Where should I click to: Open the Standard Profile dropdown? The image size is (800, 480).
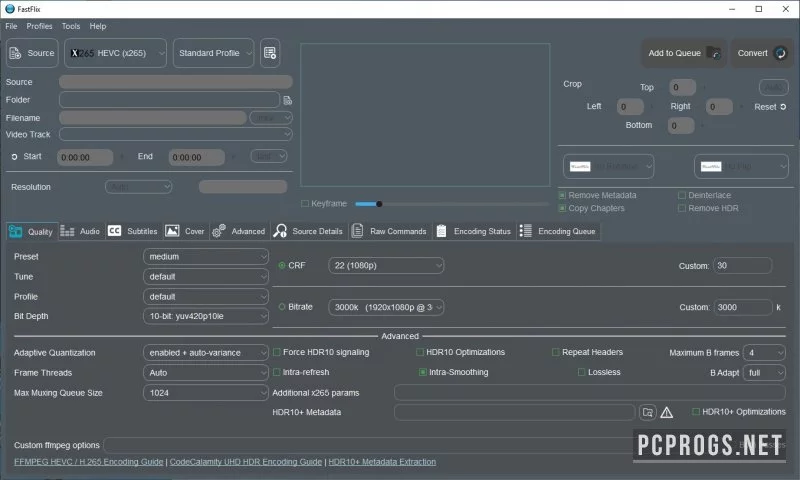(213, 53)
